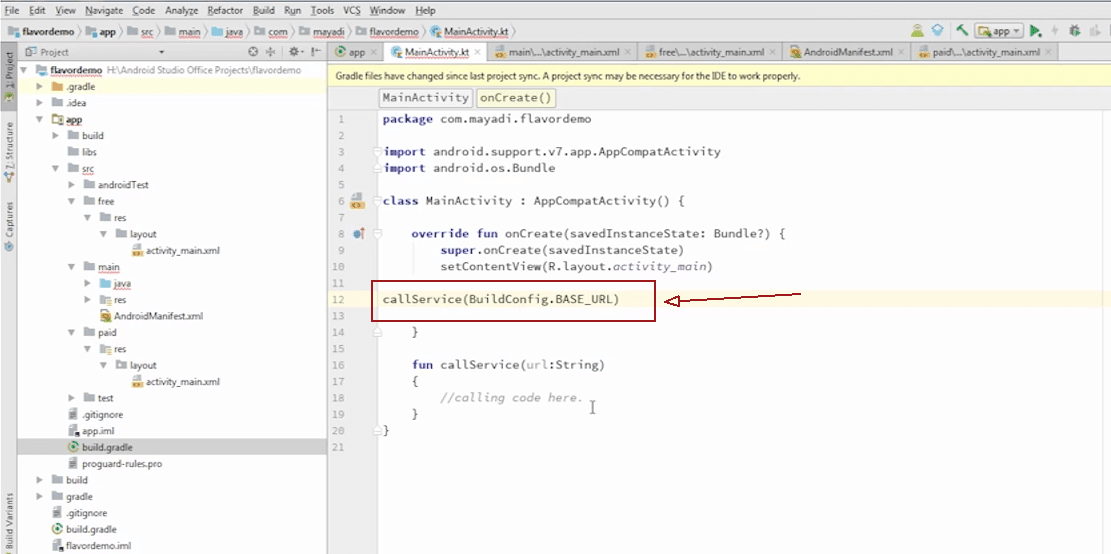Close the free activity_main.xml tab

coord(772,52)
